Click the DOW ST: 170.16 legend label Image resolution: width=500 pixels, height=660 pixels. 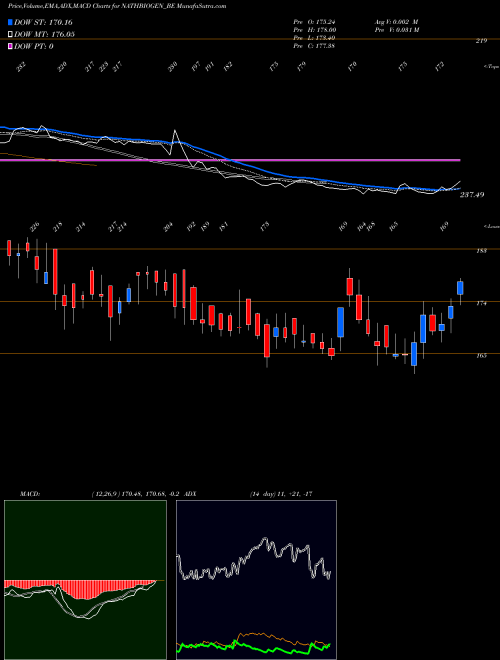43,22
